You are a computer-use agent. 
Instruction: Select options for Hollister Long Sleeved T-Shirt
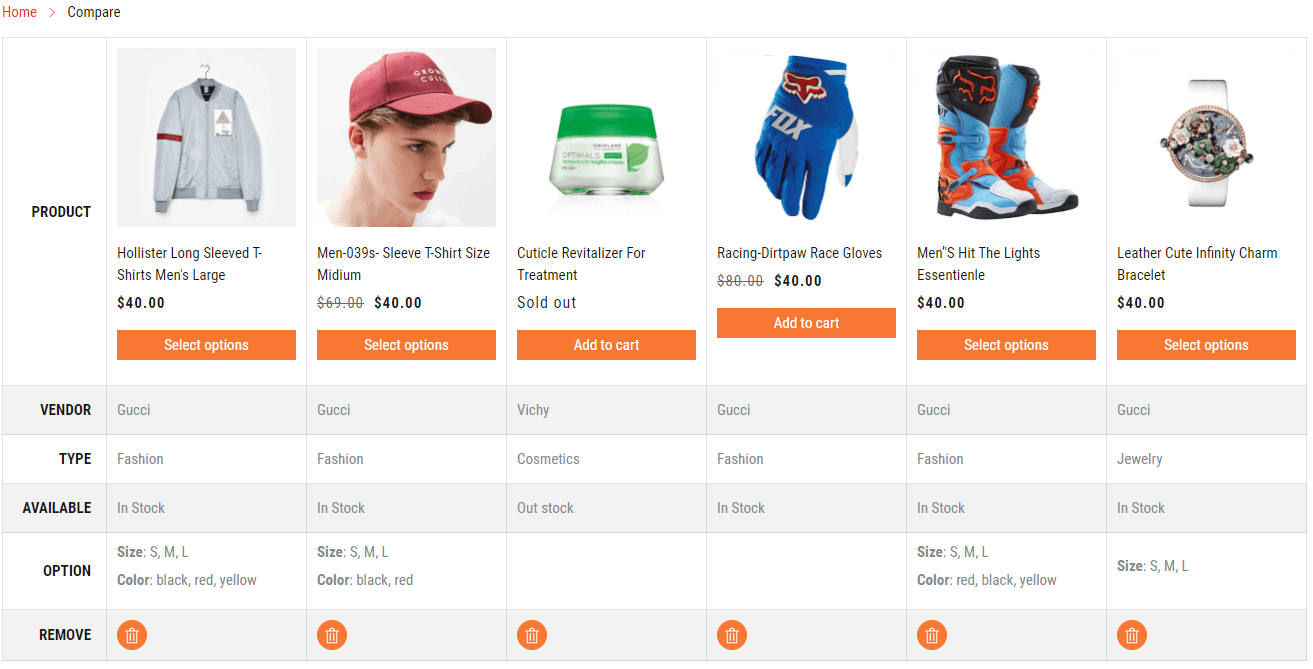pyautogui.click(x=206, y=345)
